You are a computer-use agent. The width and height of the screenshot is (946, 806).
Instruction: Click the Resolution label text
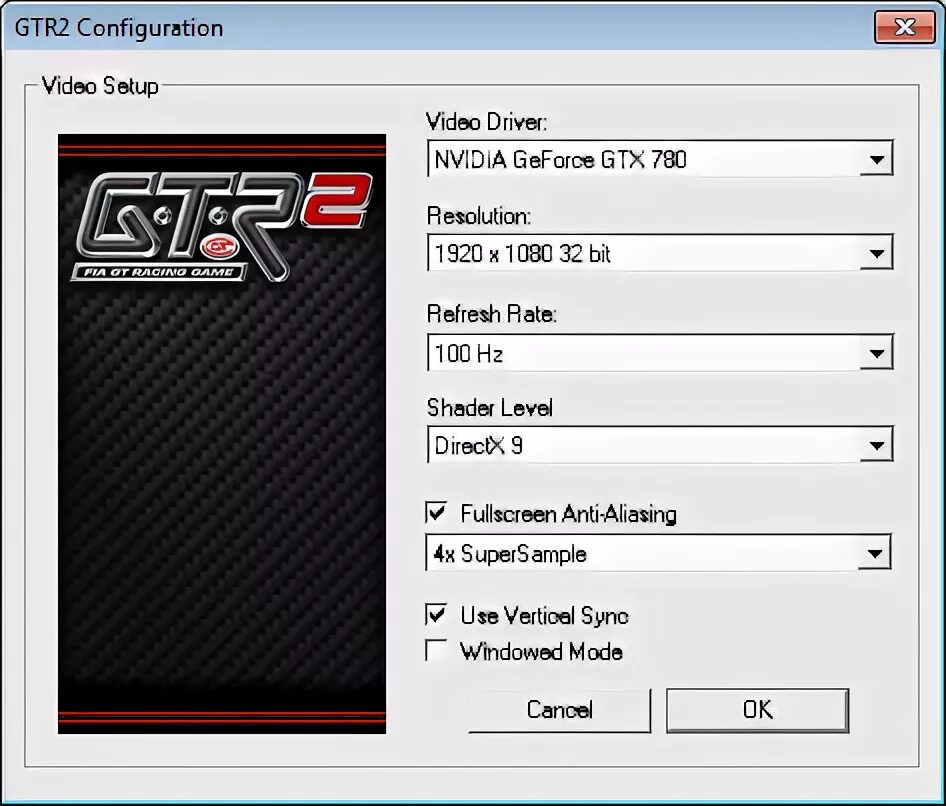pos(478,215)
